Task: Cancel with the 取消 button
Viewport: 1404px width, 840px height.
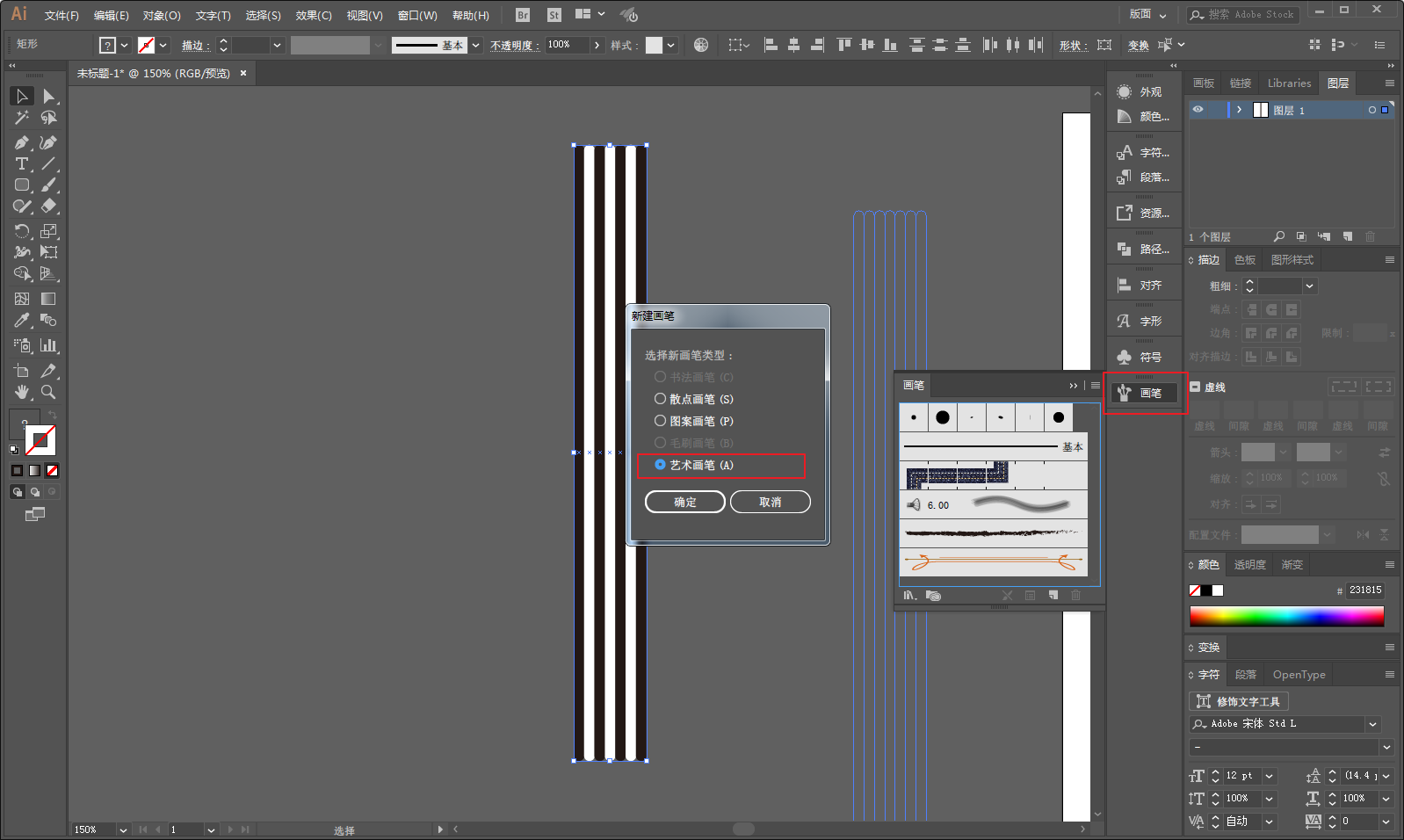Action: [771, 502]
